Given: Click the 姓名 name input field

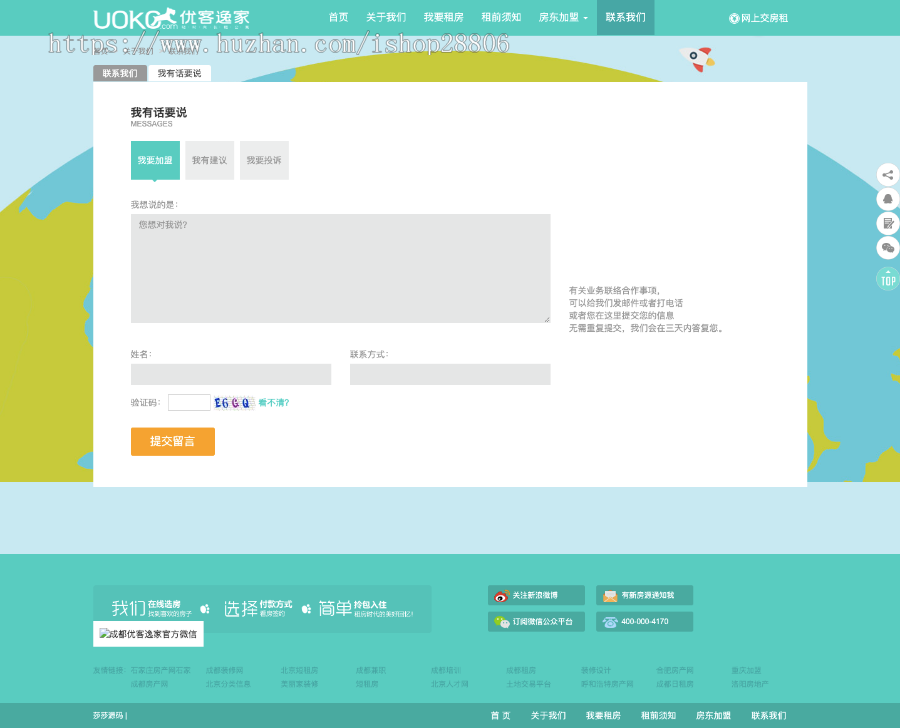Looking at the screenshot, I should point(230,374).
